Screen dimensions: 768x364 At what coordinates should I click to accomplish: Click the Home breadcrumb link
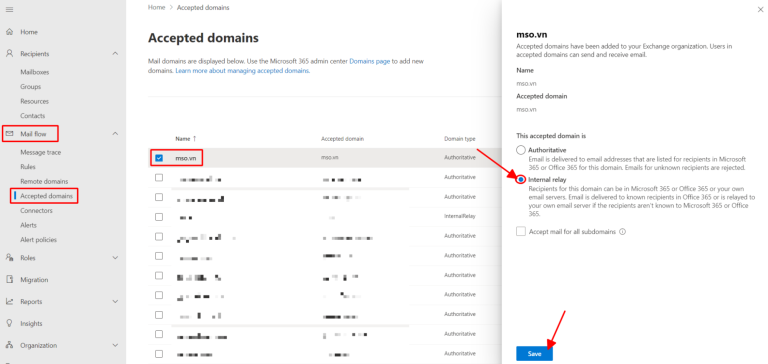156,8
